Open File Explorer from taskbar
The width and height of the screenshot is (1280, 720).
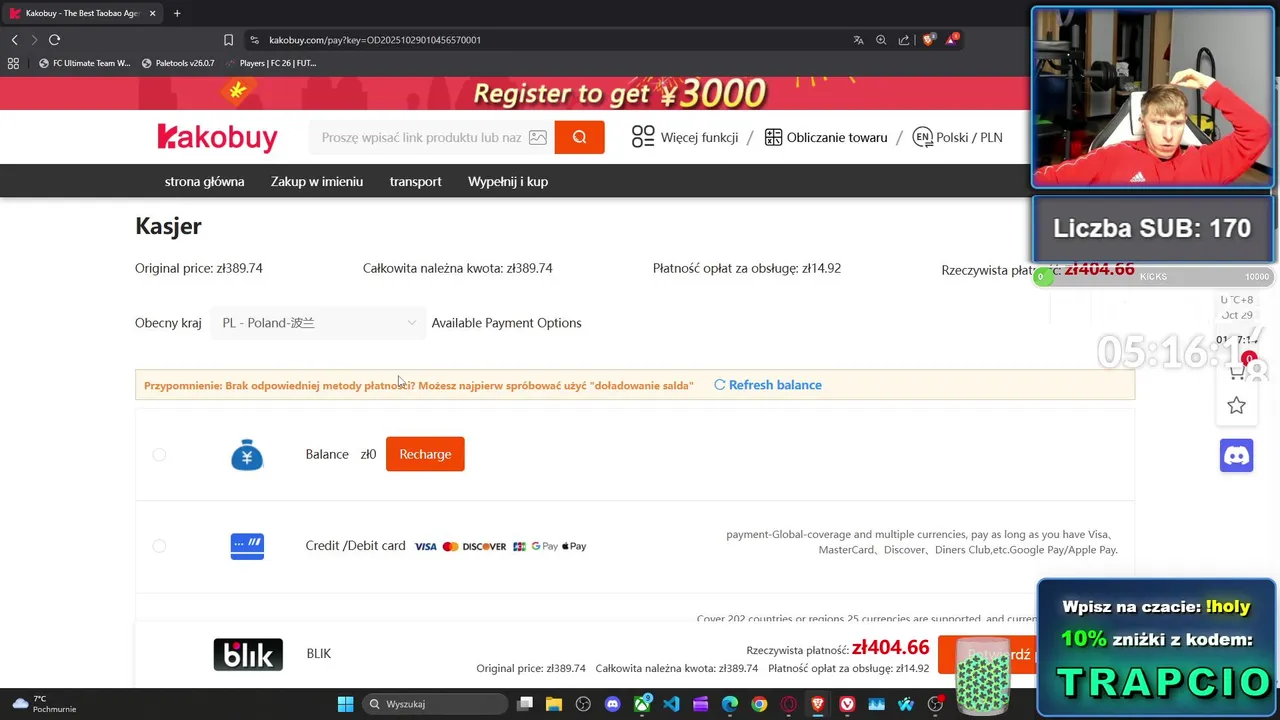554,704
